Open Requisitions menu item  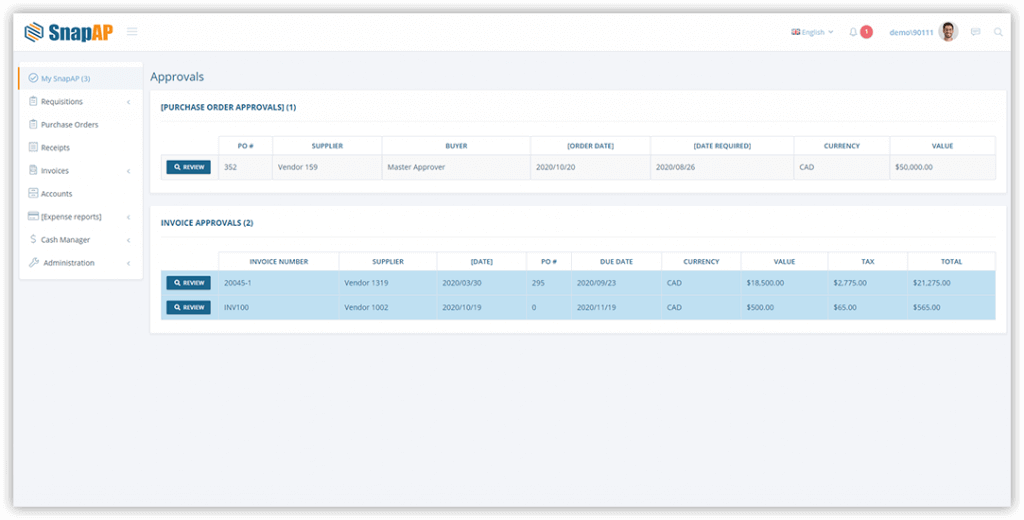click(x=80, y=101)
